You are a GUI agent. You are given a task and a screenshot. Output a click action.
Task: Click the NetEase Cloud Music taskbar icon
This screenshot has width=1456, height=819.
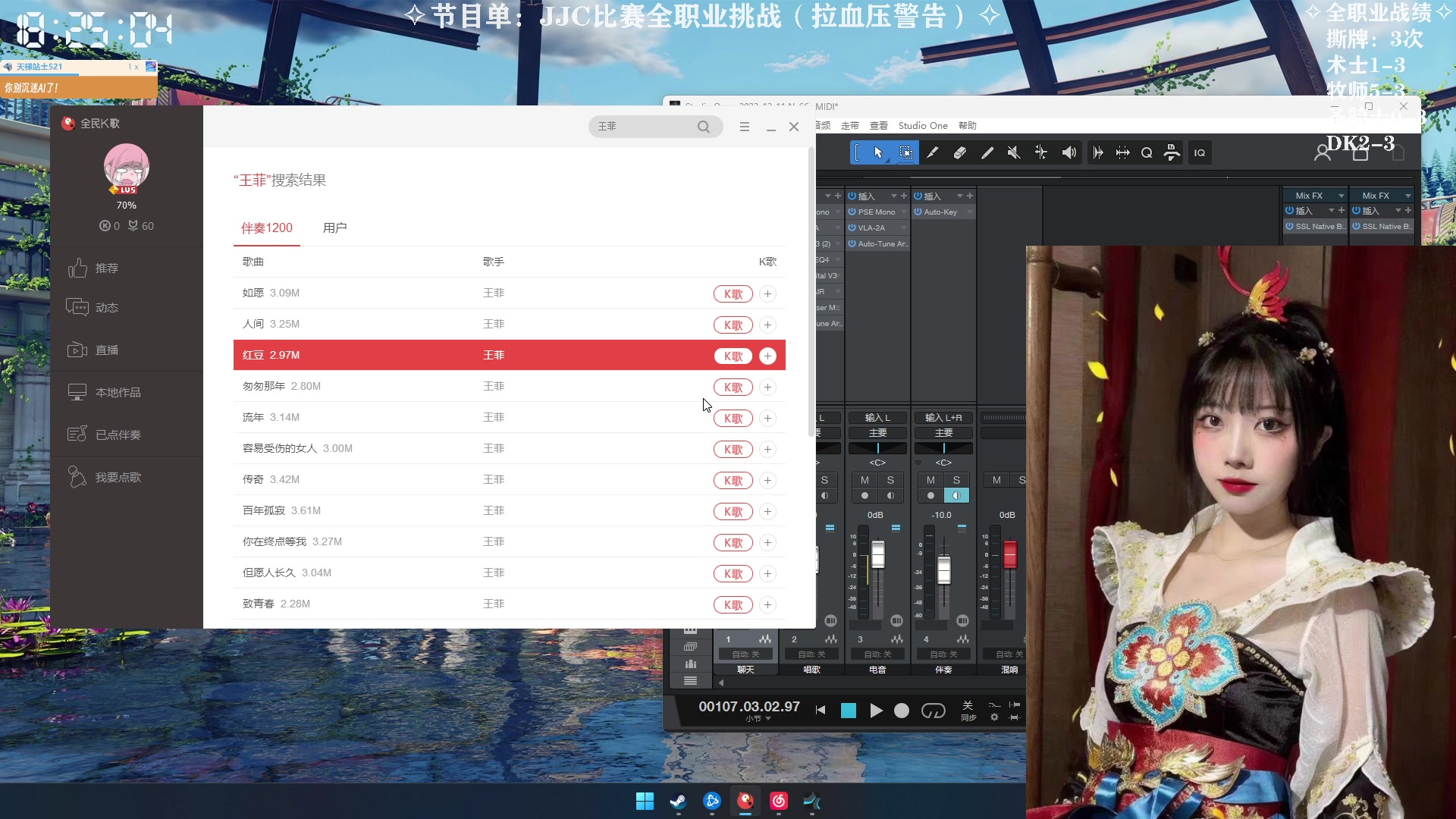point(779,801)
